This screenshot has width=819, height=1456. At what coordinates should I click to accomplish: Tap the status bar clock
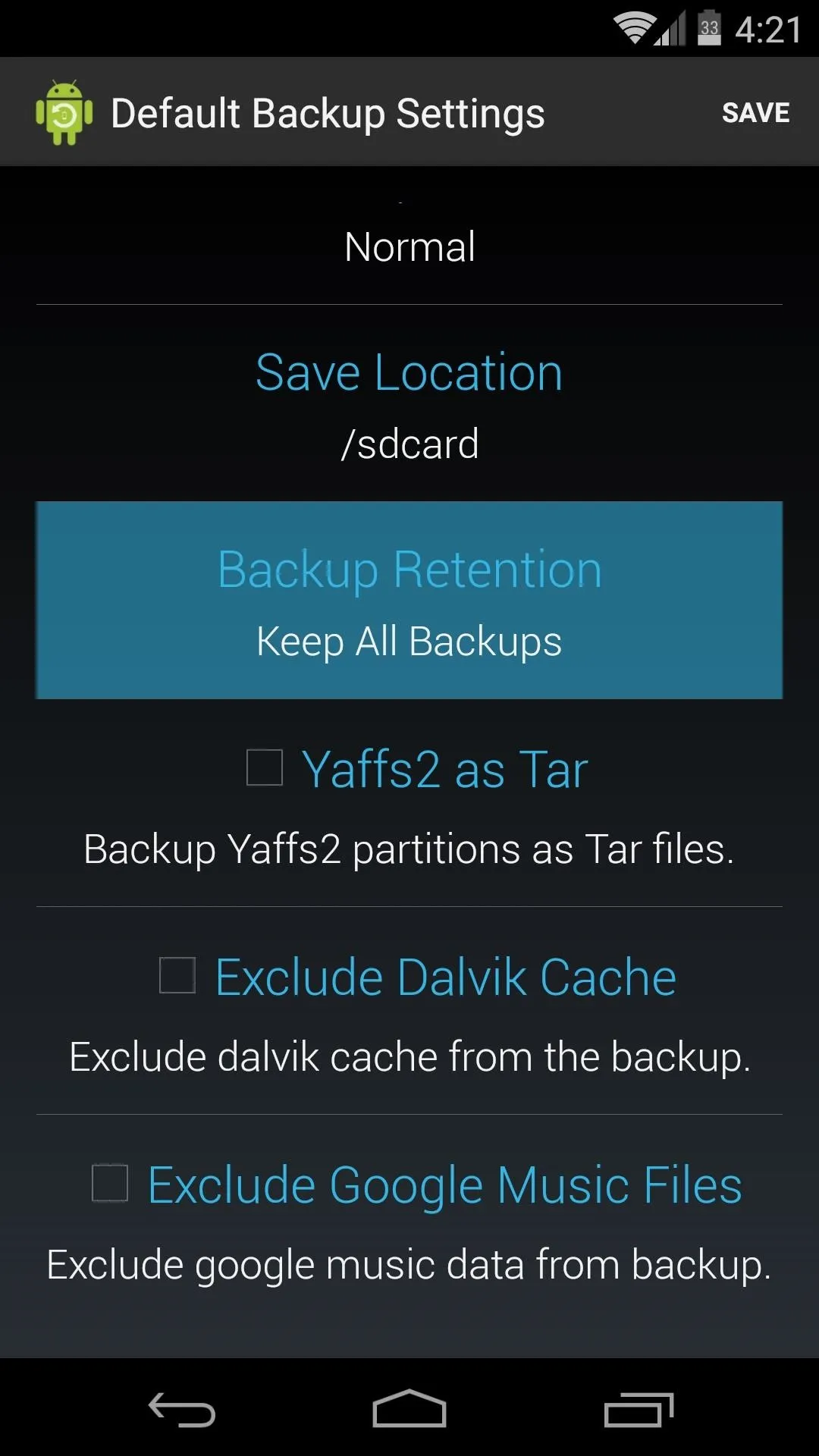click(x=768, y=30)
